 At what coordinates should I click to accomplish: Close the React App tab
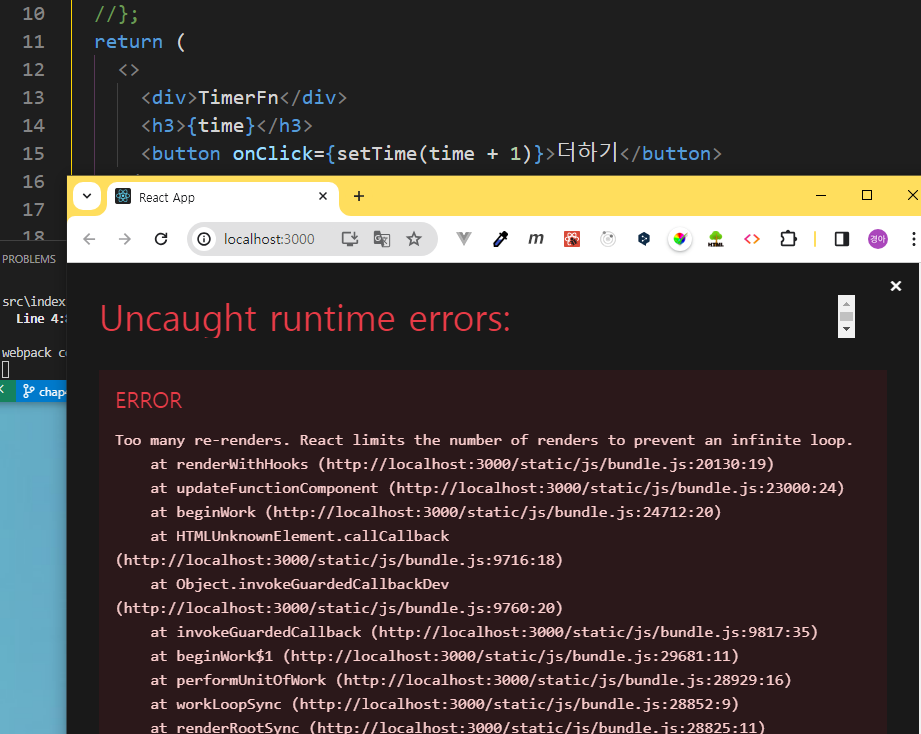pos(323,196)
